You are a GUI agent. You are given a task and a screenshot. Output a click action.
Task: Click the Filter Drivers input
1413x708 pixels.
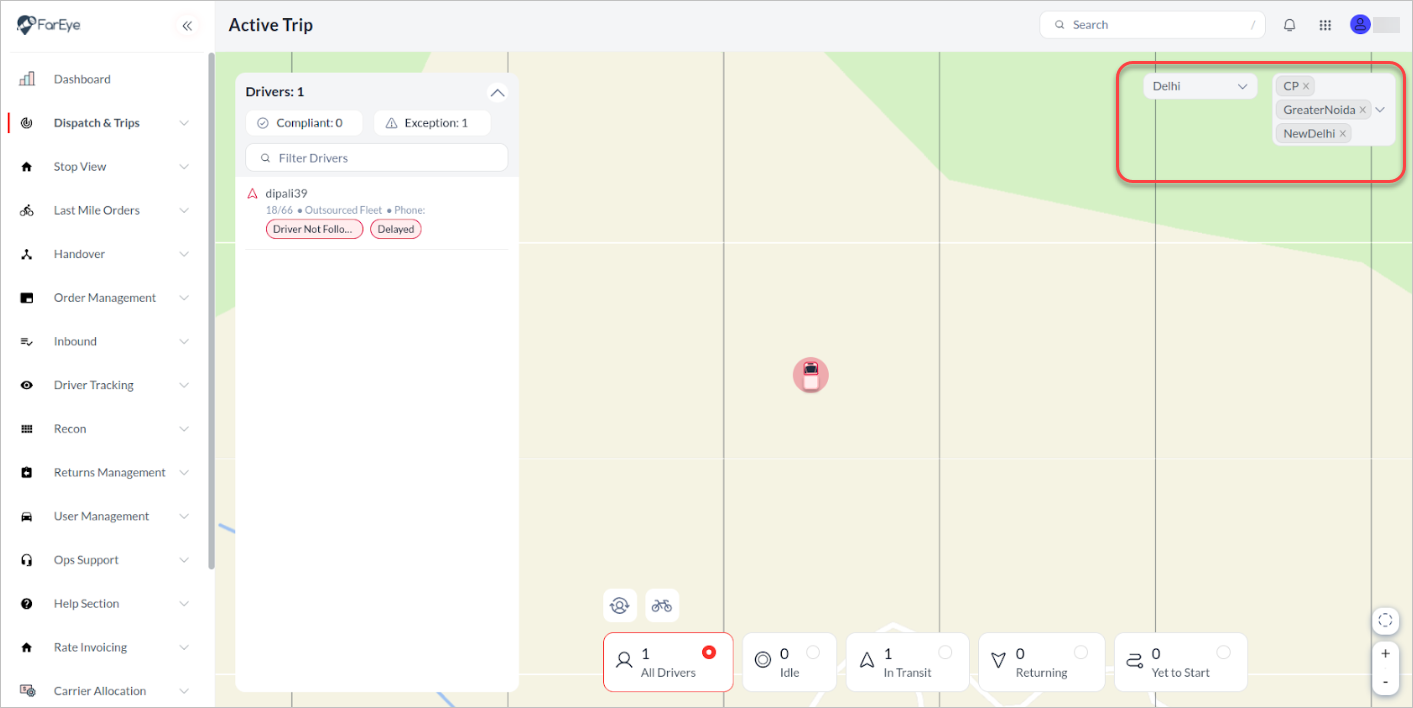[x=377, y=158]
